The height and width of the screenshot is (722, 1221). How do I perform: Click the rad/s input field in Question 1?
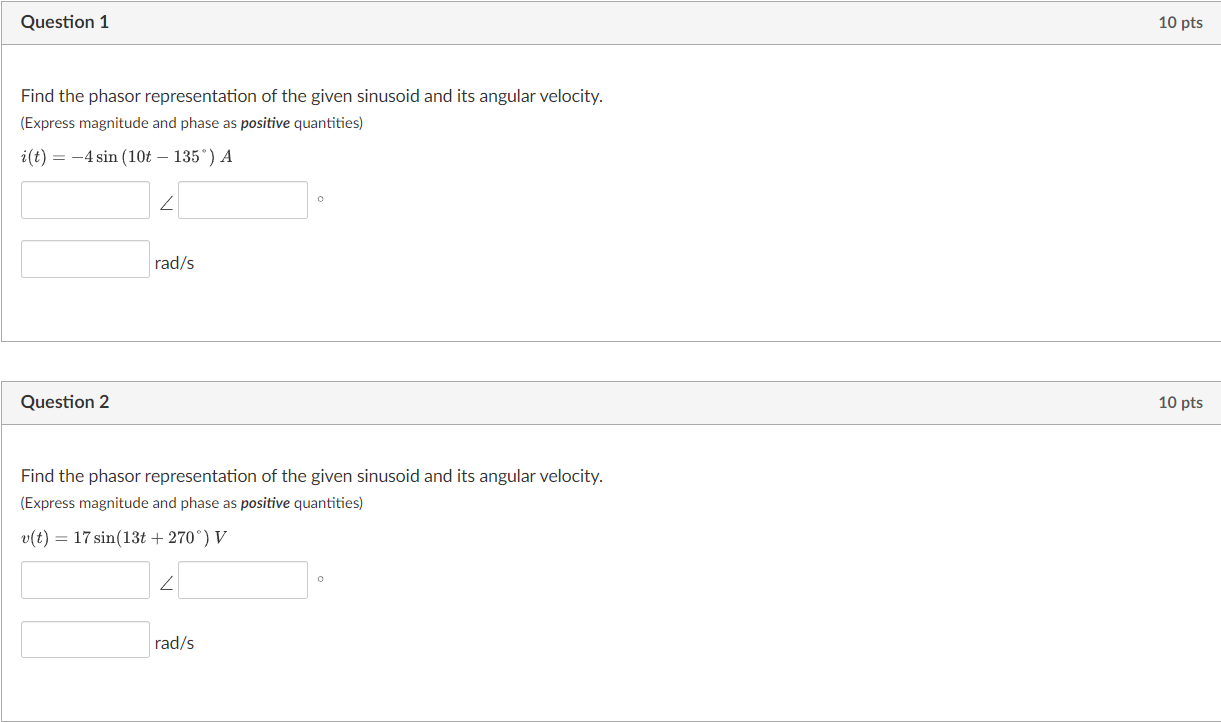[85, 258]
